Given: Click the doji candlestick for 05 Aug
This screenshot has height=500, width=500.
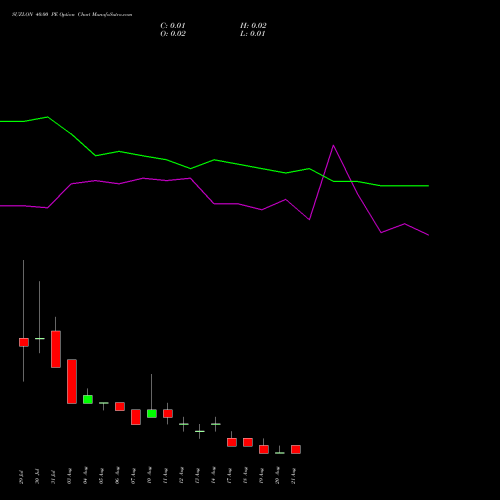Looking at the screenshot, I should [104, 403].
